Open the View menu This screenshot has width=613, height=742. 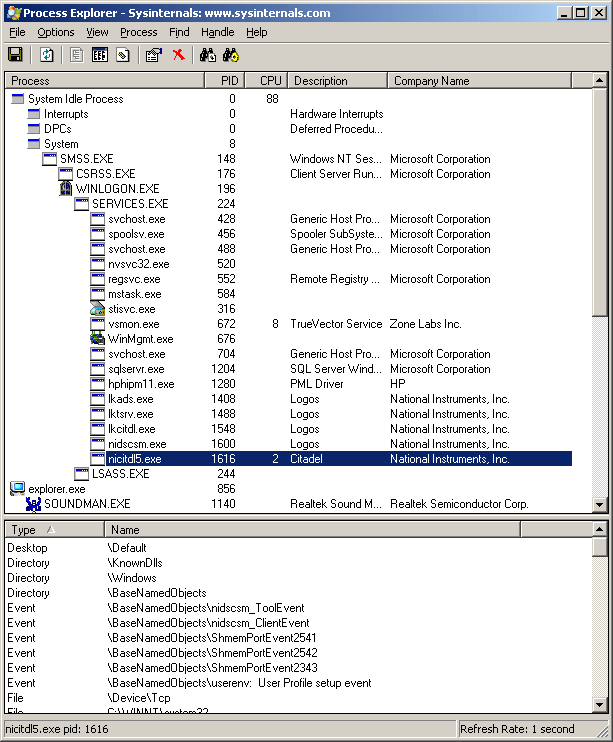[x=97, y=32]
